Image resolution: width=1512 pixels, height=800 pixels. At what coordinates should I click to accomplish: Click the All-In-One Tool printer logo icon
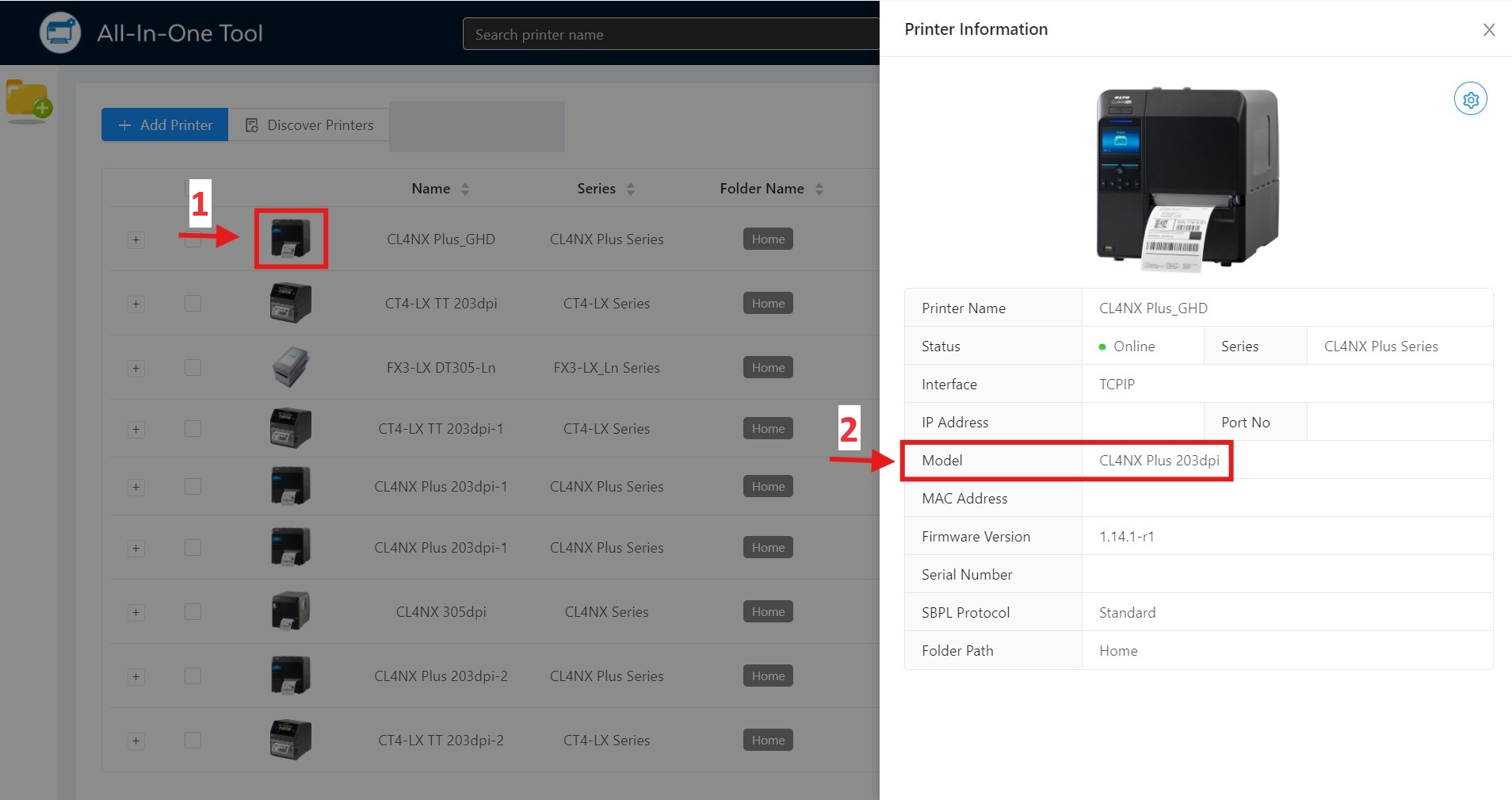(x=59, y=32)
